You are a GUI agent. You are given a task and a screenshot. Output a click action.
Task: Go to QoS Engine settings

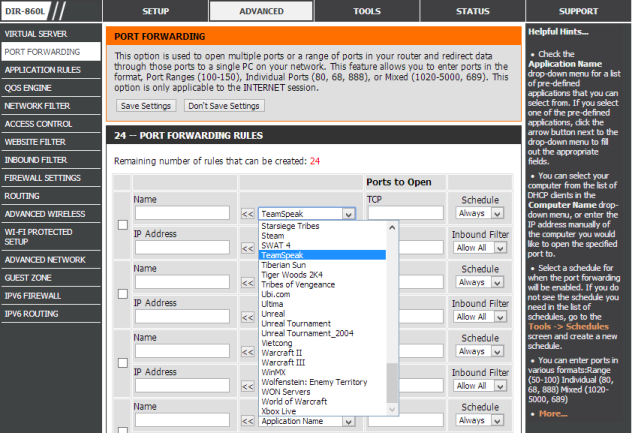pyautogui.click(x=50, y=88)
